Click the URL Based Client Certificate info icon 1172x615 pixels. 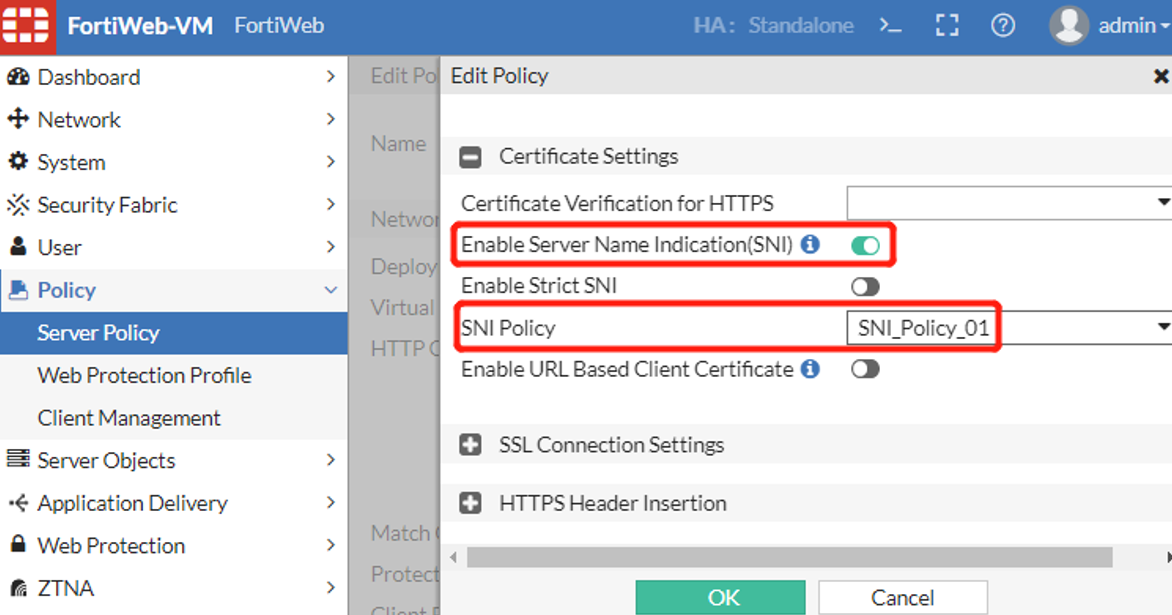810,369
